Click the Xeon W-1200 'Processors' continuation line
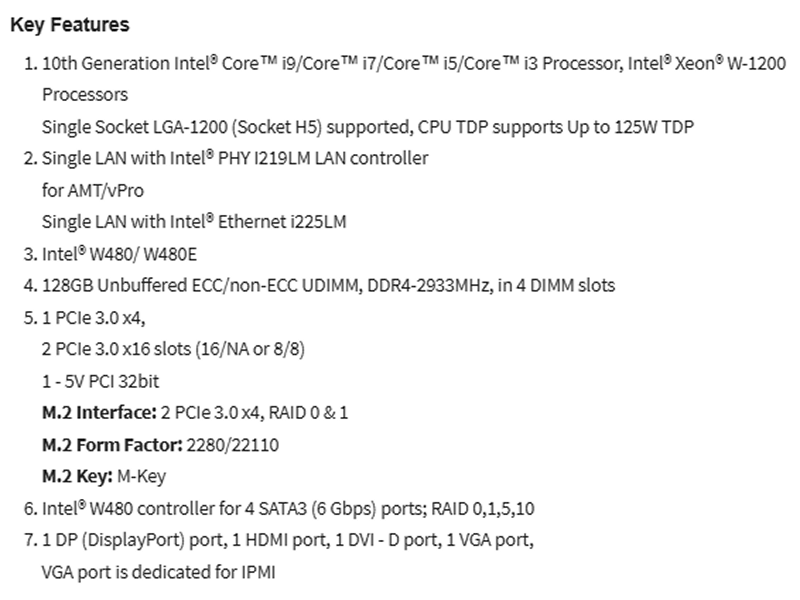Image resolution: width=800 pixels, height=600 pixels. (85, 95)
